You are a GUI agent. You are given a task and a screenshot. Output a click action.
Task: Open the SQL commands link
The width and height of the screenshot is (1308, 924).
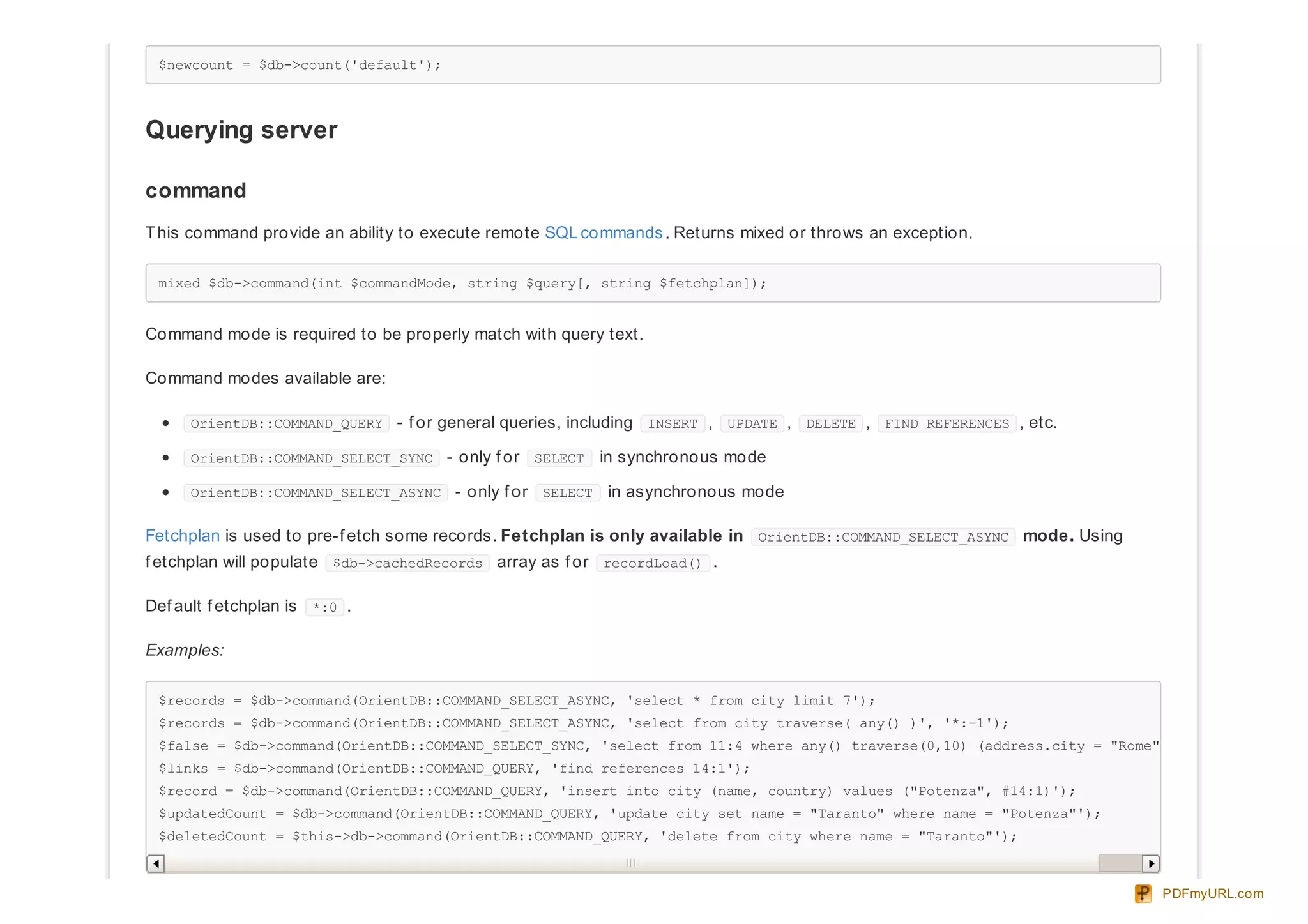pyautogui.click(x=603, y=233)
